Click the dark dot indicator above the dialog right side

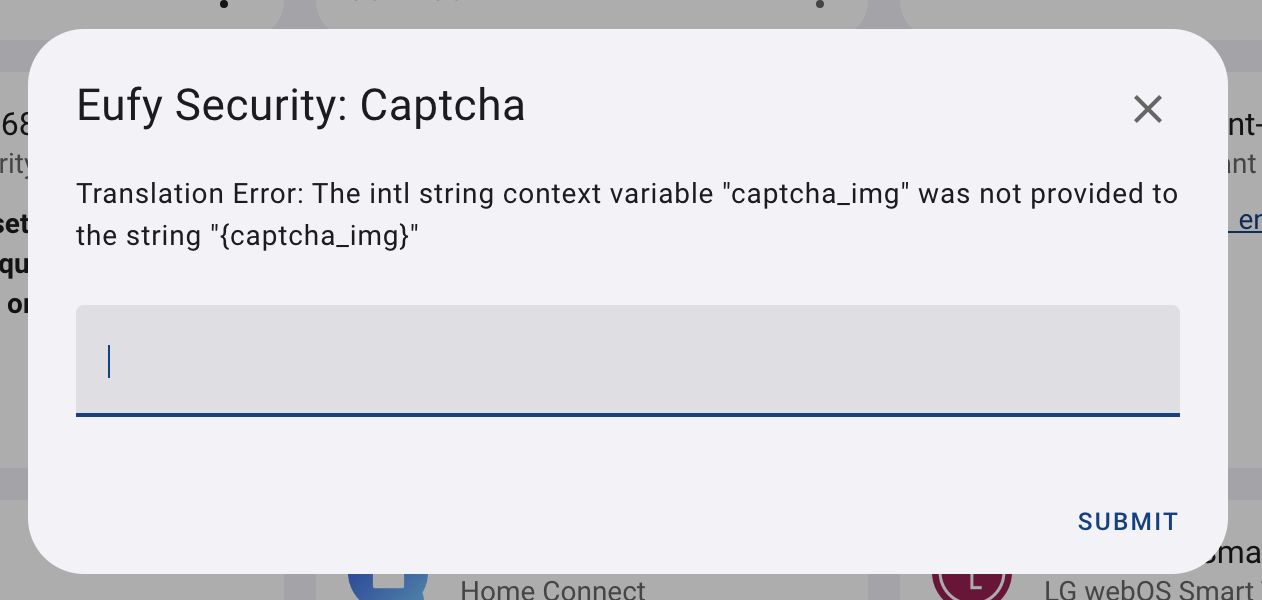819,6
